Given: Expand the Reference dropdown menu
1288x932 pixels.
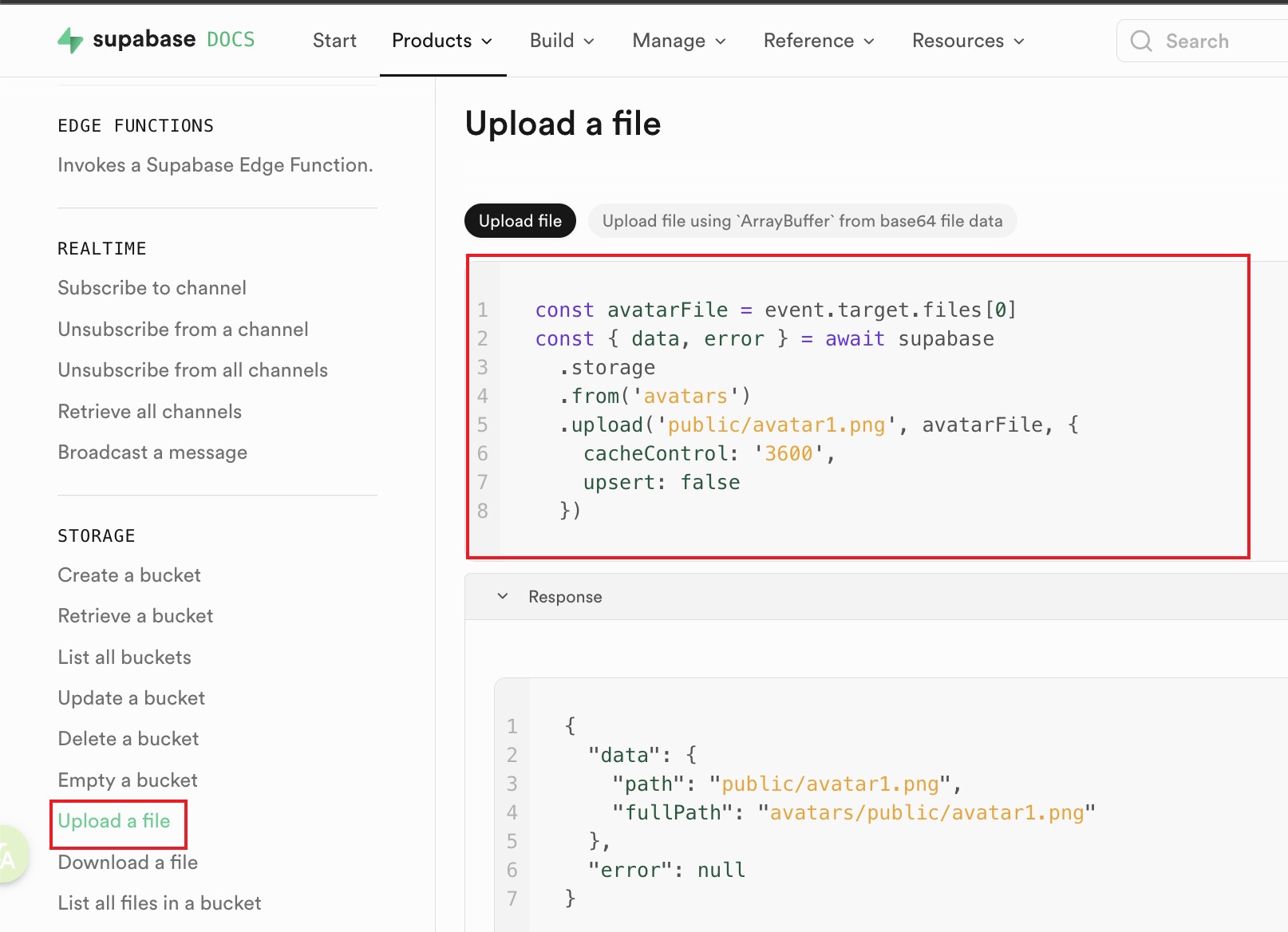Looking at the screenshot, I should [x=819, y=41].
